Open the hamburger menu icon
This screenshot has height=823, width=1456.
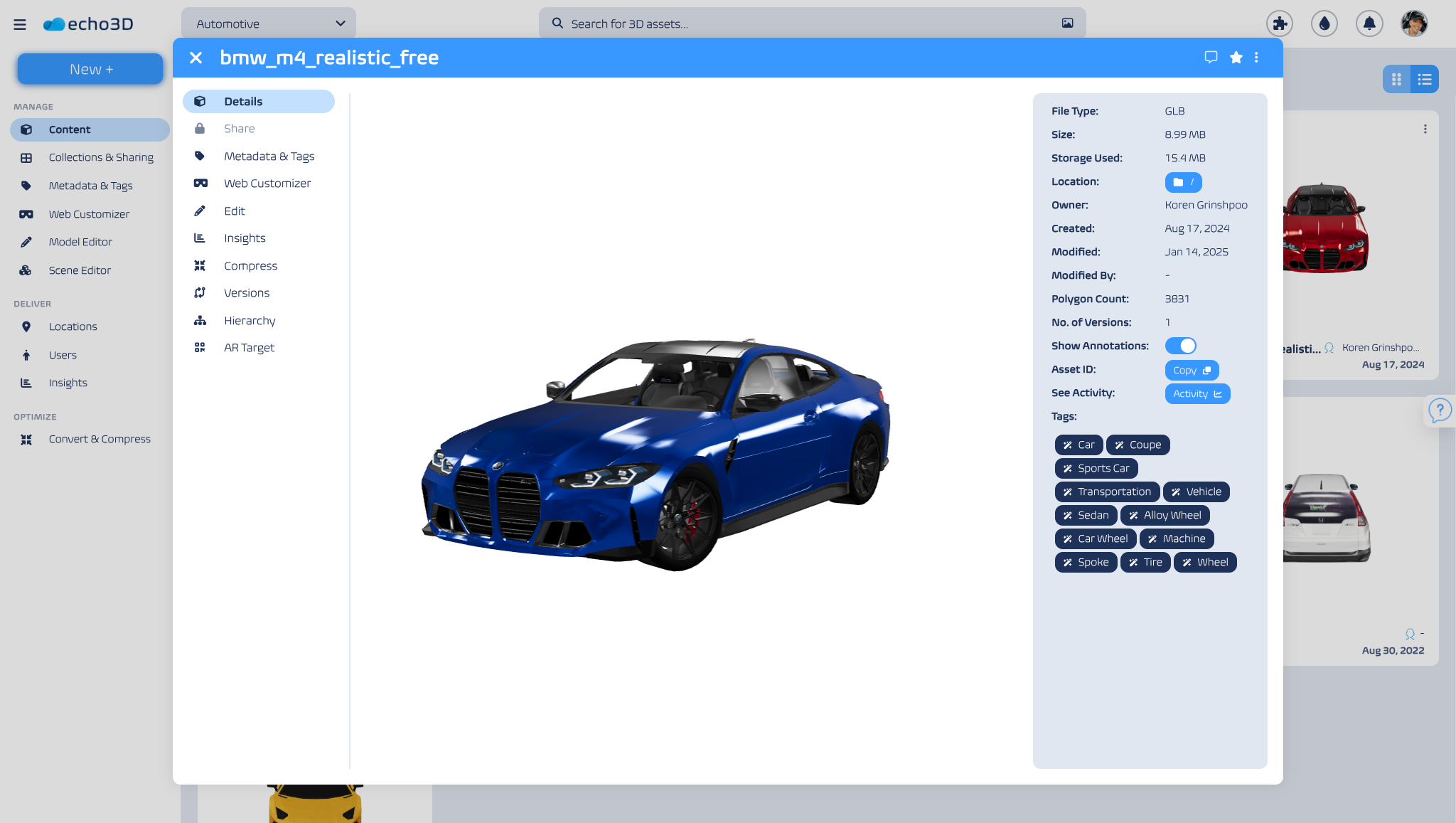click(x=20, y=24)
